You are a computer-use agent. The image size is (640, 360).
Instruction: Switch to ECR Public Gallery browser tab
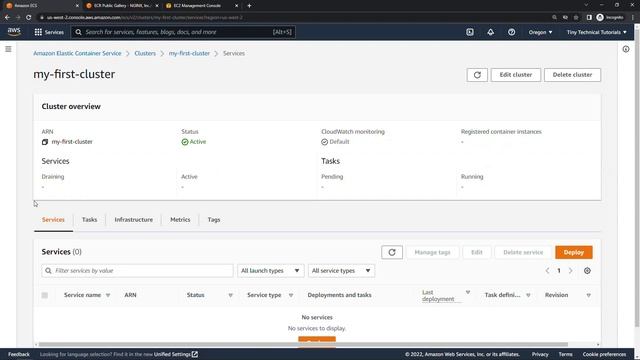click(122, 6)
